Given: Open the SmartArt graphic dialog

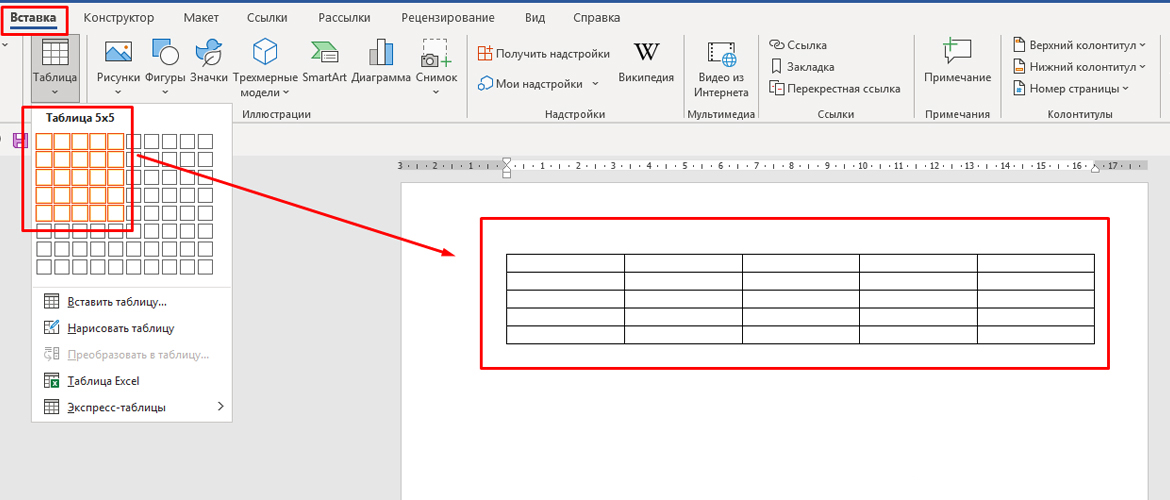Looking at the screenshot, I should click(x=324, y=54).
